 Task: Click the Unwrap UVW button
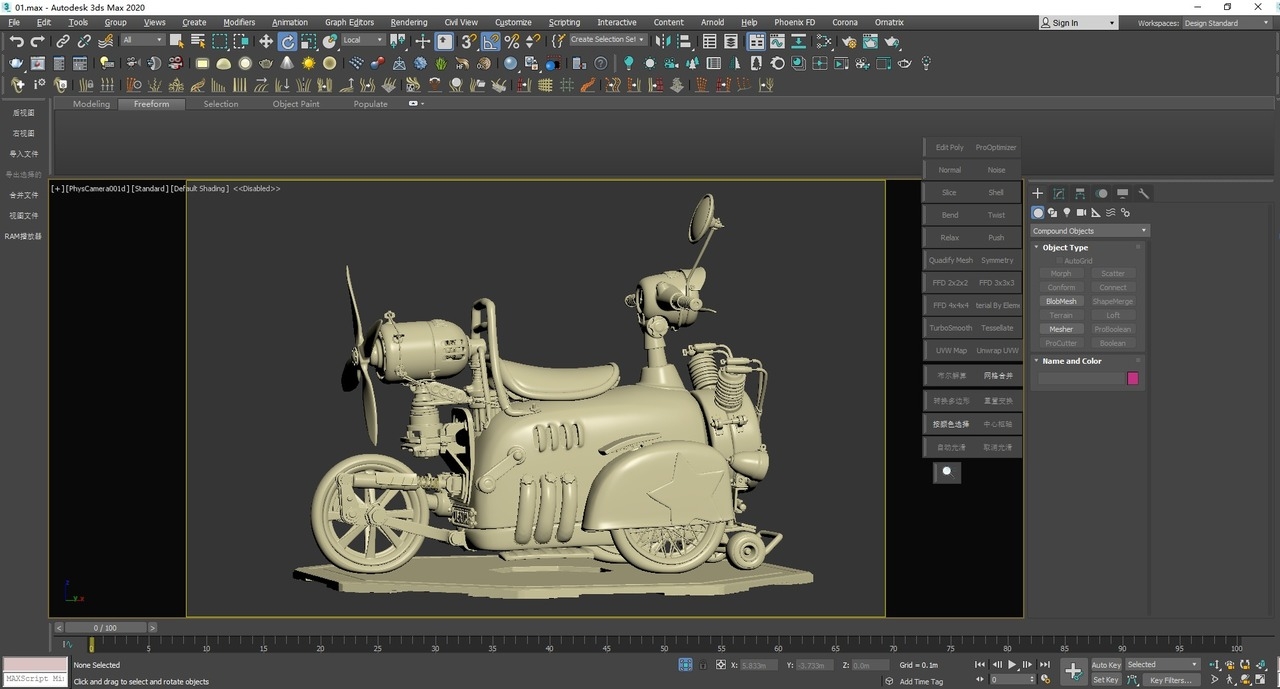(996, 351)
